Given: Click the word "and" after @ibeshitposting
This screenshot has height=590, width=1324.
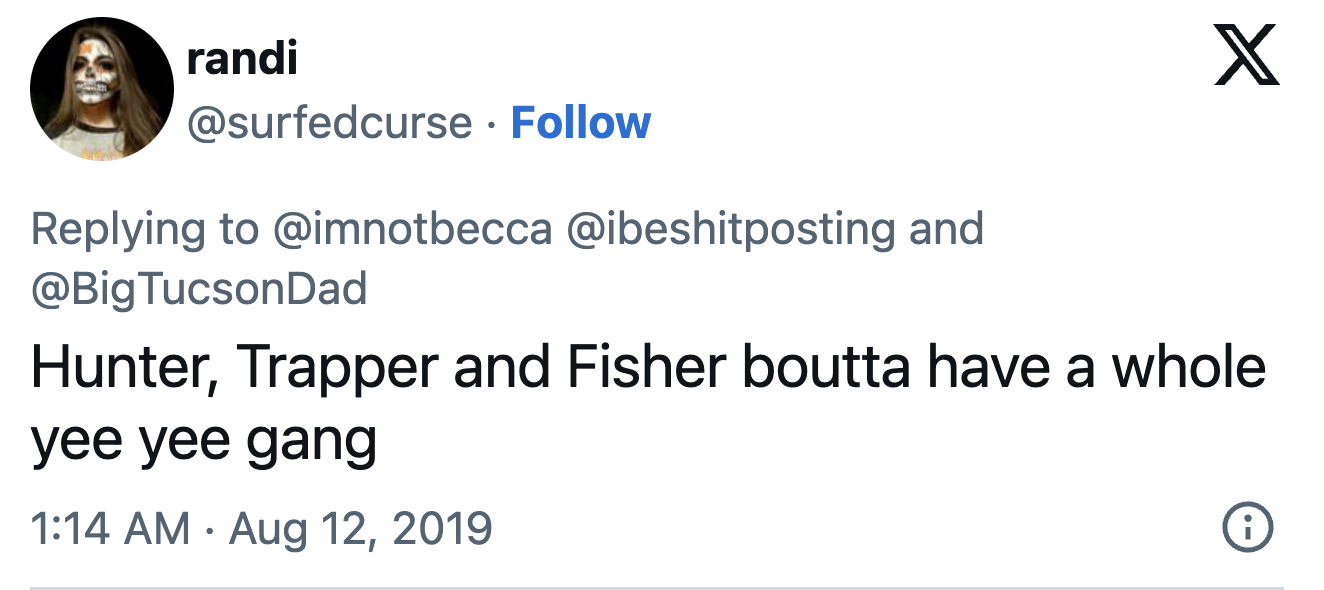Looking at the screenshot, I should [x=946, y=229].
